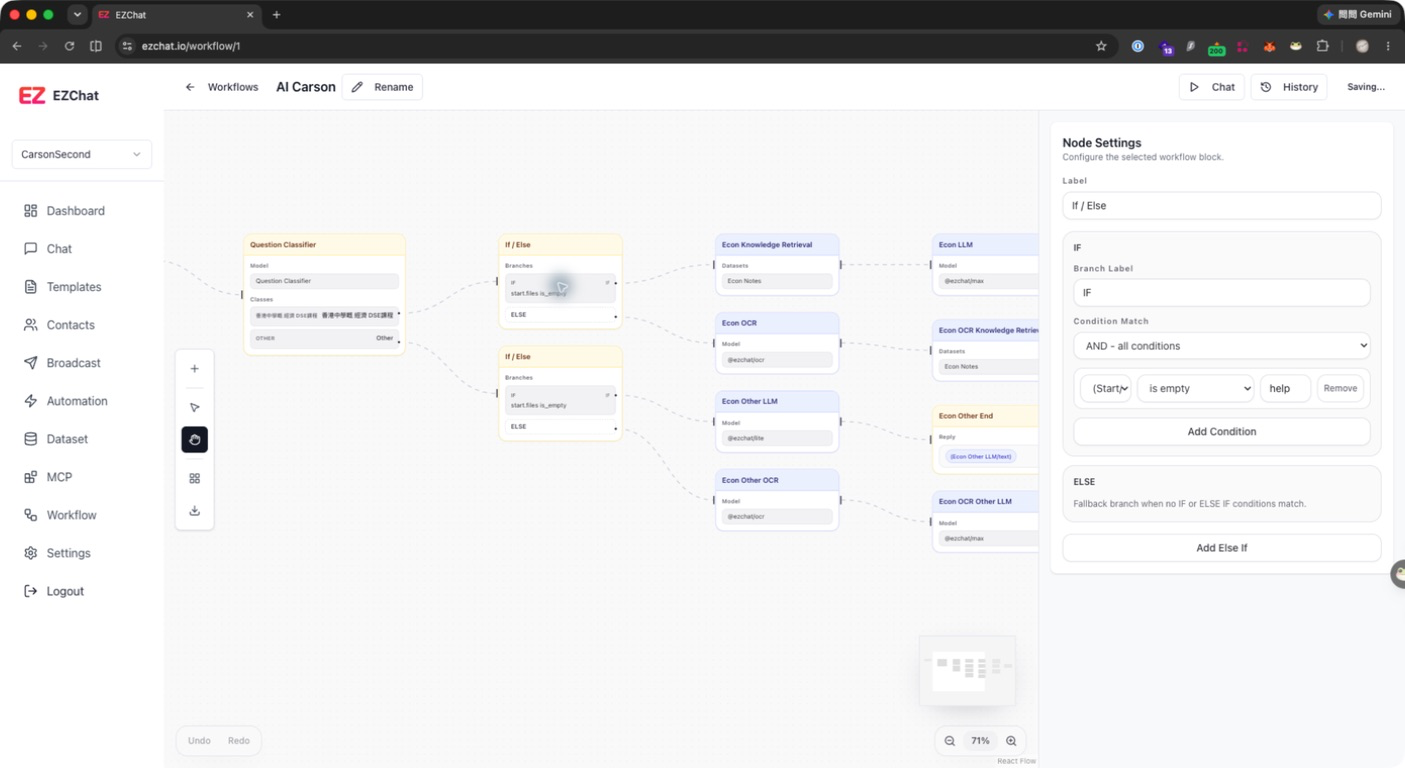Open Dataset in the sidebar
The width and height of the screenshot is (1405, 768).
tap(67, 439)
